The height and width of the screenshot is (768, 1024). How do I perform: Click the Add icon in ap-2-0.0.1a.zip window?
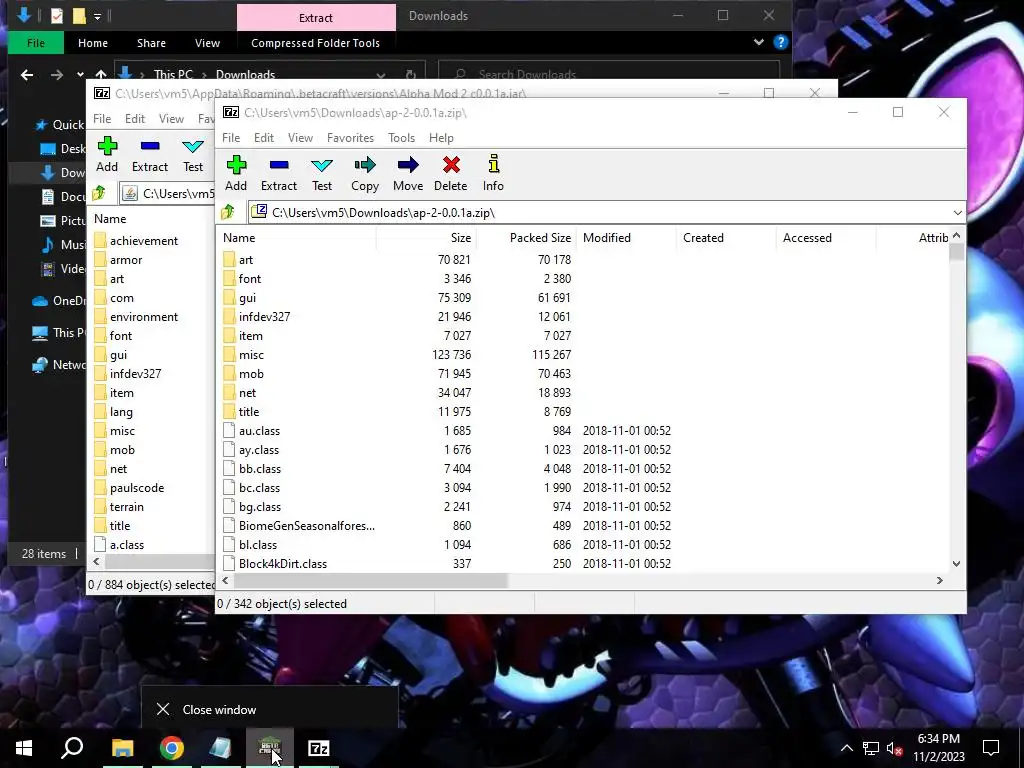[236, 165]
